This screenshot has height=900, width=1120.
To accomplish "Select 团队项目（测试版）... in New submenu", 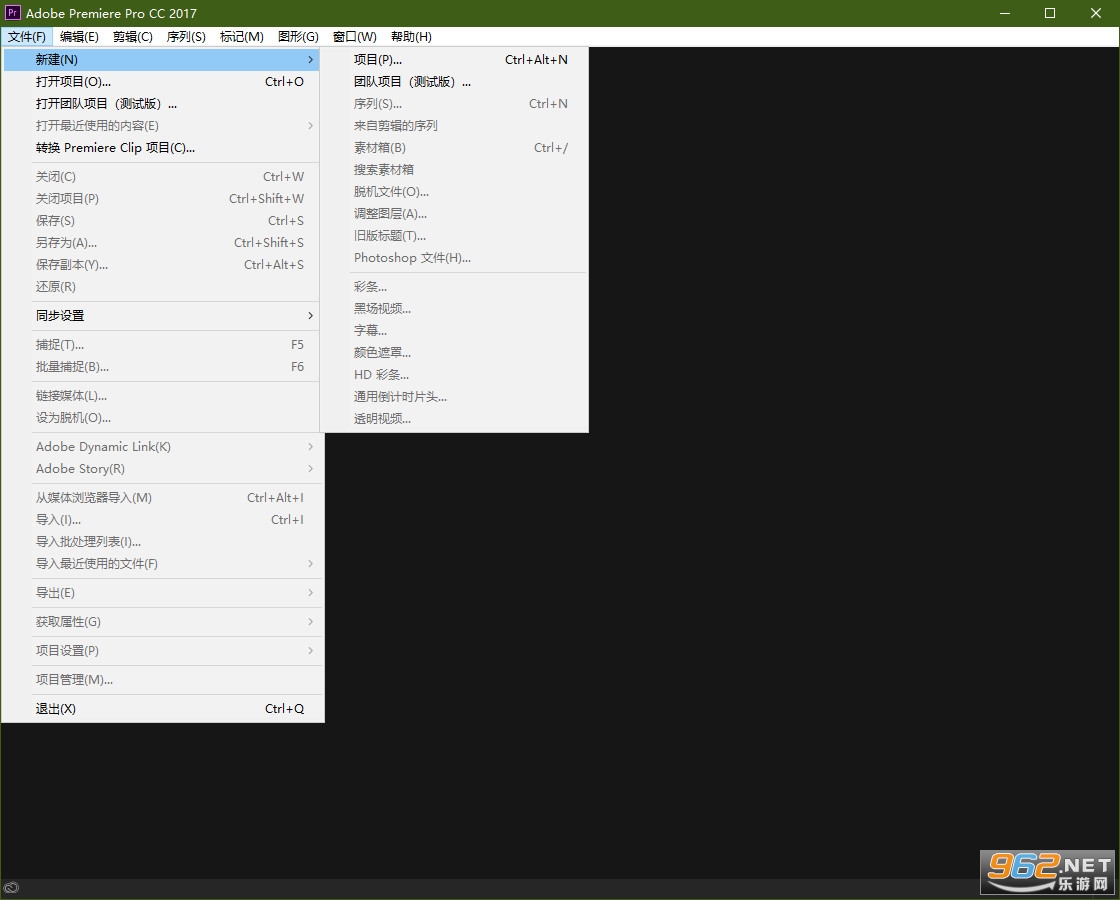I will [x=454, y=82].
